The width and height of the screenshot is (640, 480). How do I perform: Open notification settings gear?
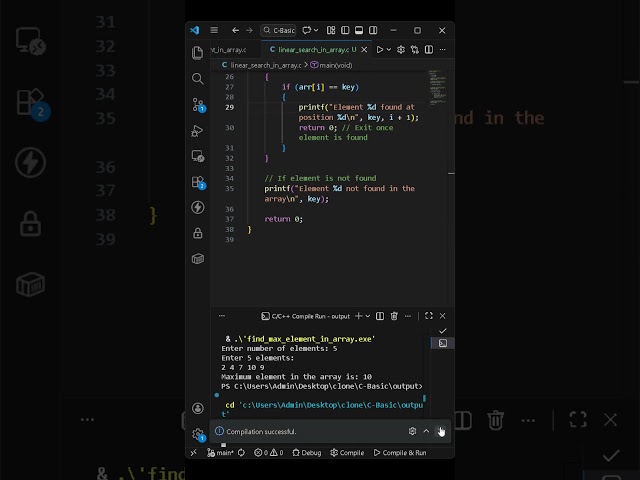[412, 431]
